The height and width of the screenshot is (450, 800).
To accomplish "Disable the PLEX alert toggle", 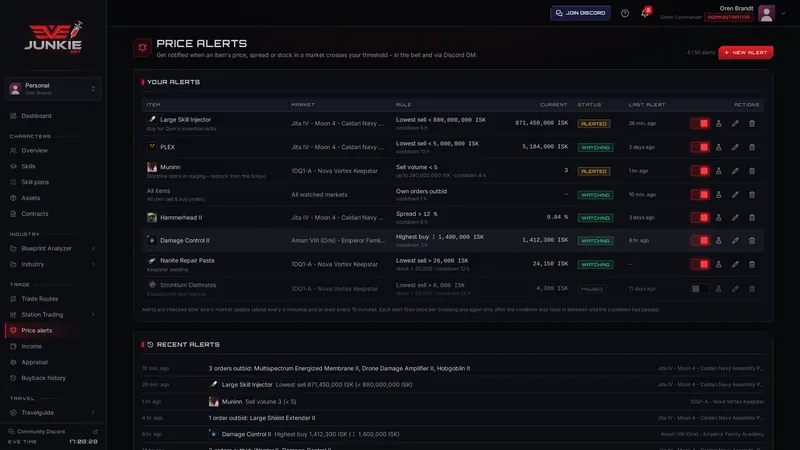I will tap(699, 147).
